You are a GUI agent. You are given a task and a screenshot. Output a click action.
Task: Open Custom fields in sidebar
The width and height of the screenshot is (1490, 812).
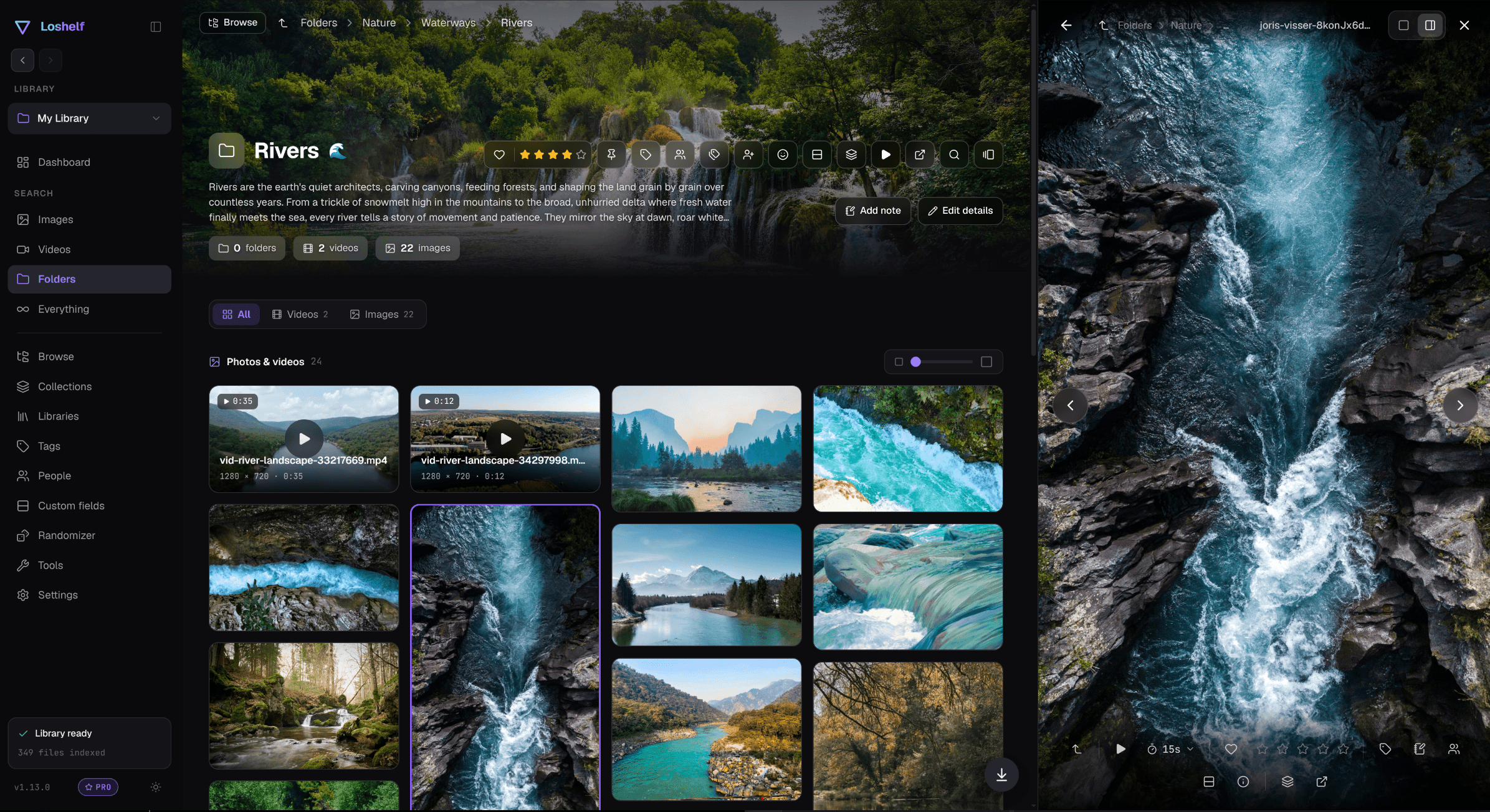tap(90, 505)
